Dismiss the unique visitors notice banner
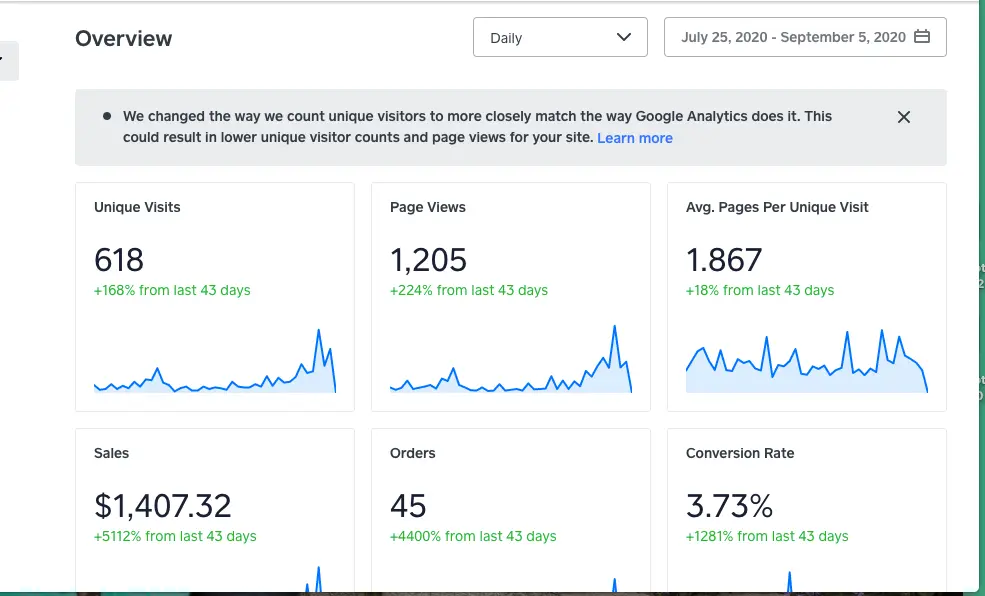The image size is (985, 596). pyautogui.click(x=903, y=117)
